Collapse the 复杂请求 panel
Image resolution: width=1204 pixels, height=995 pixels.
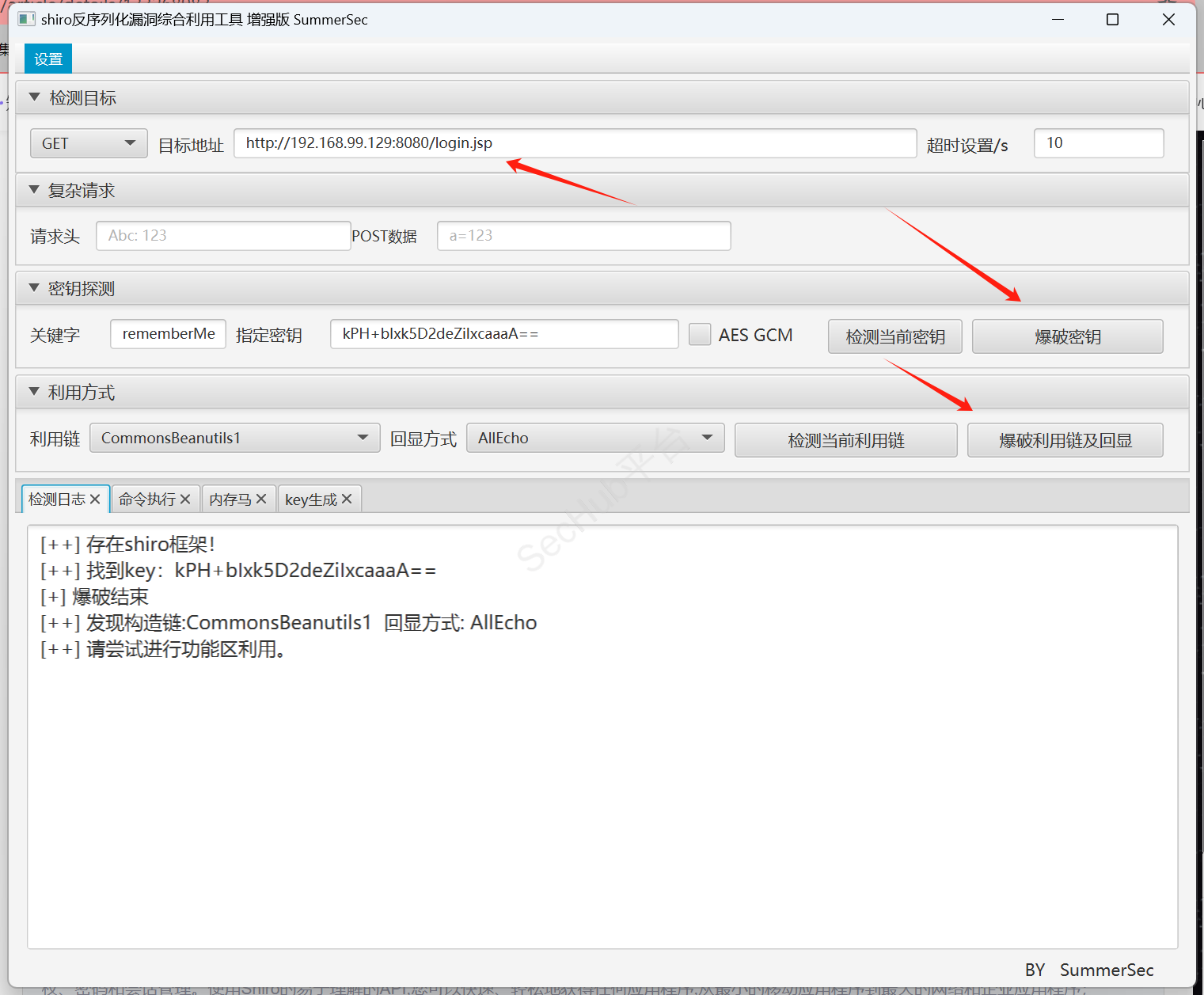click(34, 190)
